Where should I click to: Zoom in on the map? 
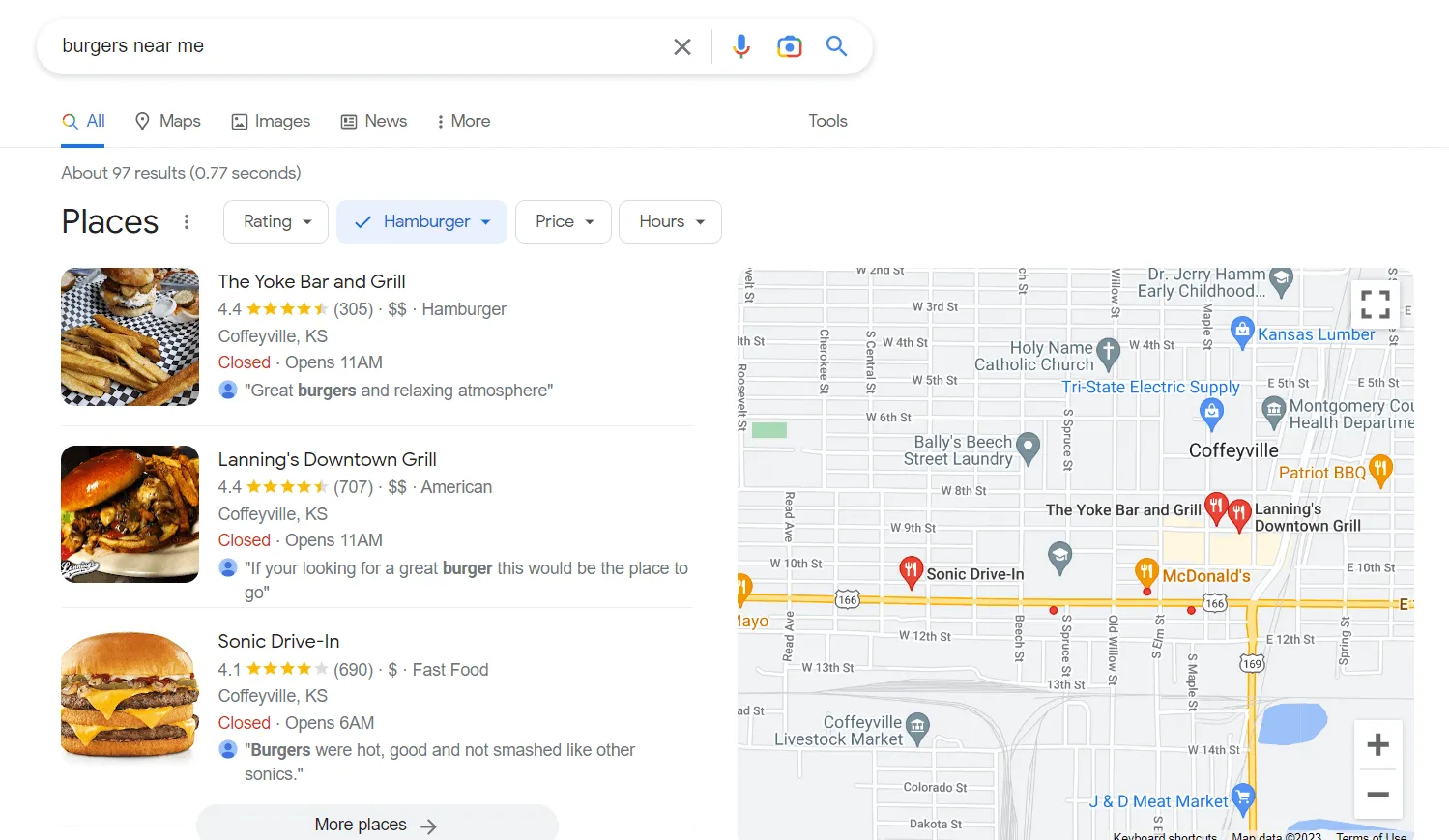click(x=1378, y=743)
